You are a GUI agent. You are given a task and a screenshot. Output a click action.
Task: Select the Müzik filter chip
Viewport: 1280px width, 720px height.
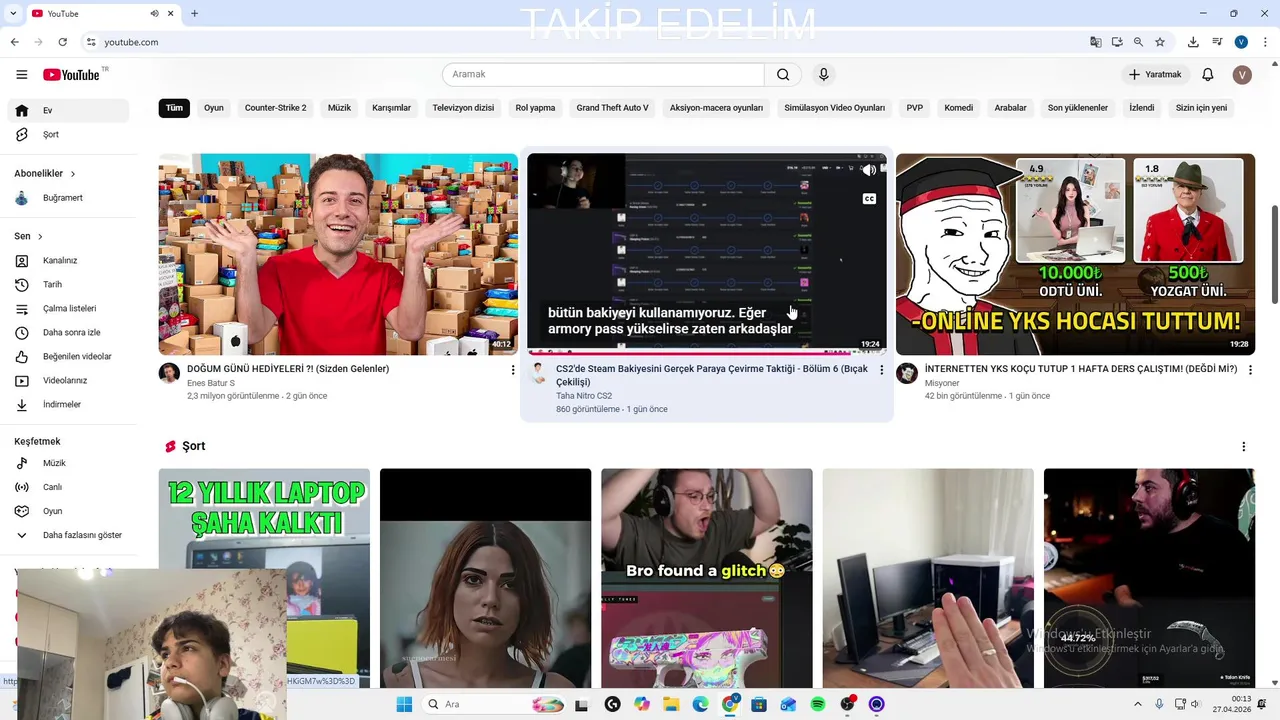[x=339, y=108]
